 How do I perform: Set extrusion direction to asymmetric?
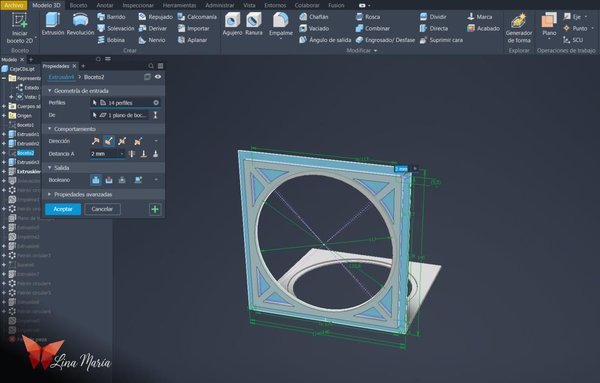tap(138, 141)
